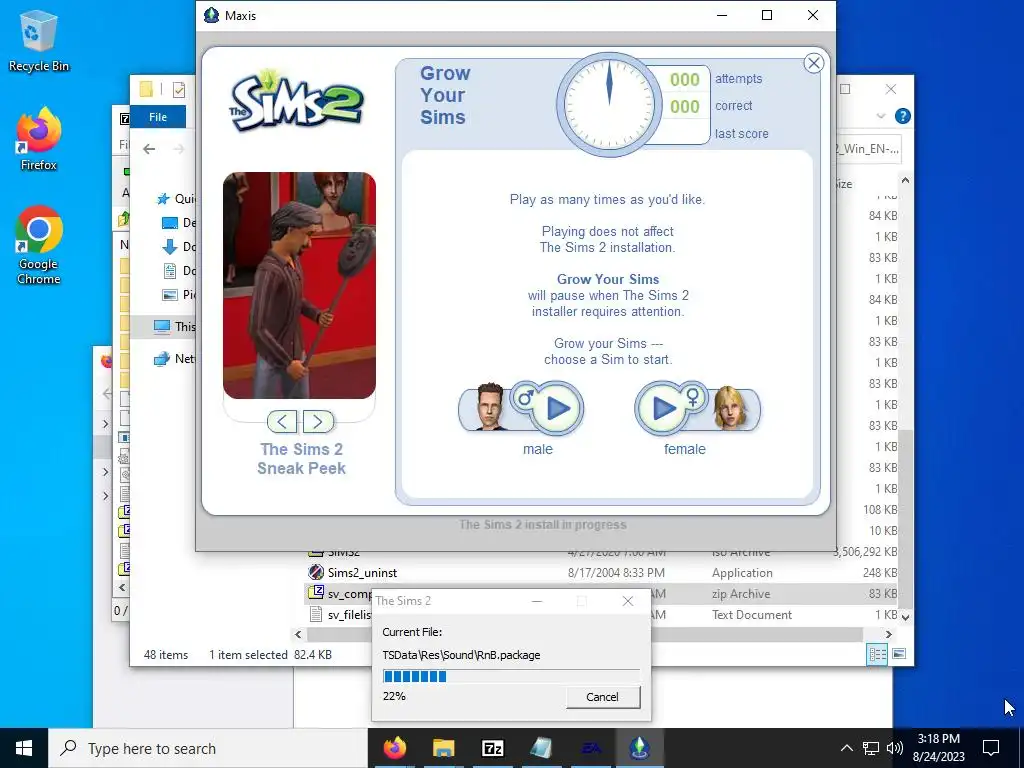Show the next Sneak Peek image
1024x768 pixels.
pos(318,422)
